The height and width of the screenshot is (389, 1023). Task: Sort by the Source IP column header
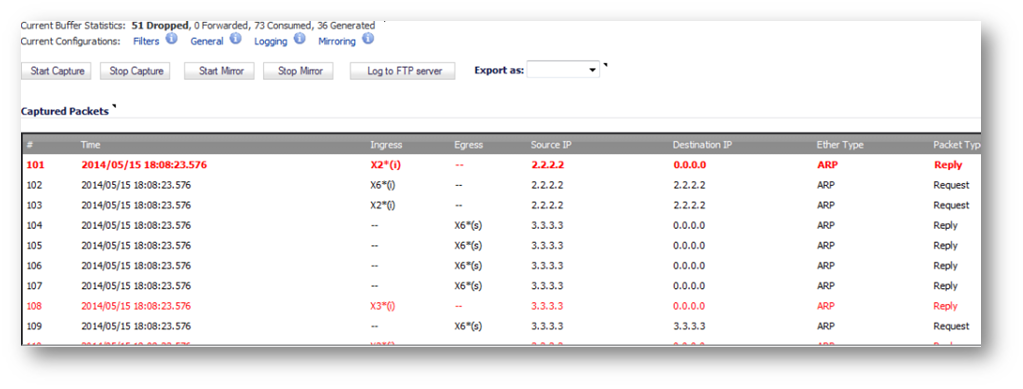(551, 144)
